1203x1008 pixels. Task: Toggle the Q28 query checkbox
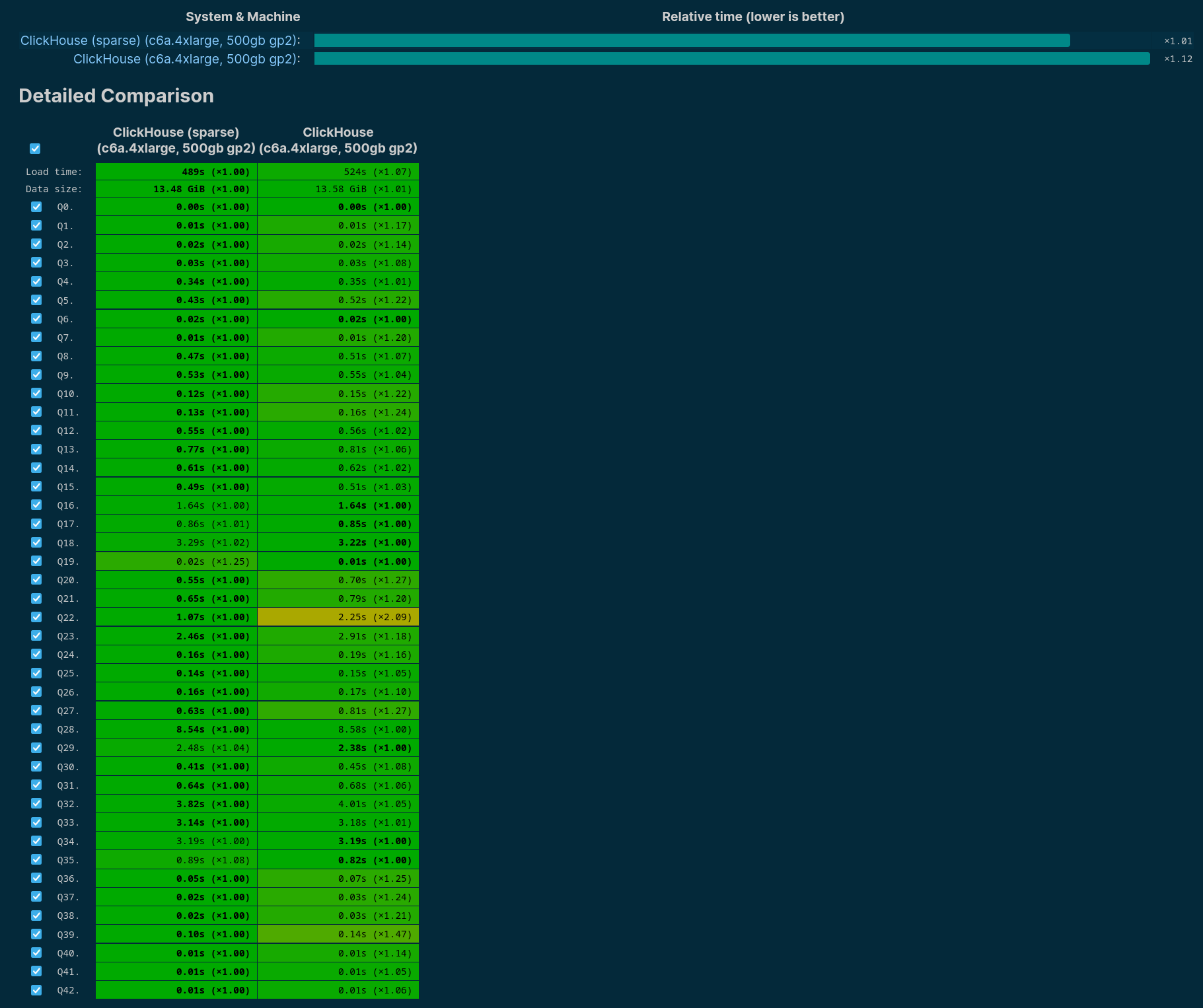36,729
